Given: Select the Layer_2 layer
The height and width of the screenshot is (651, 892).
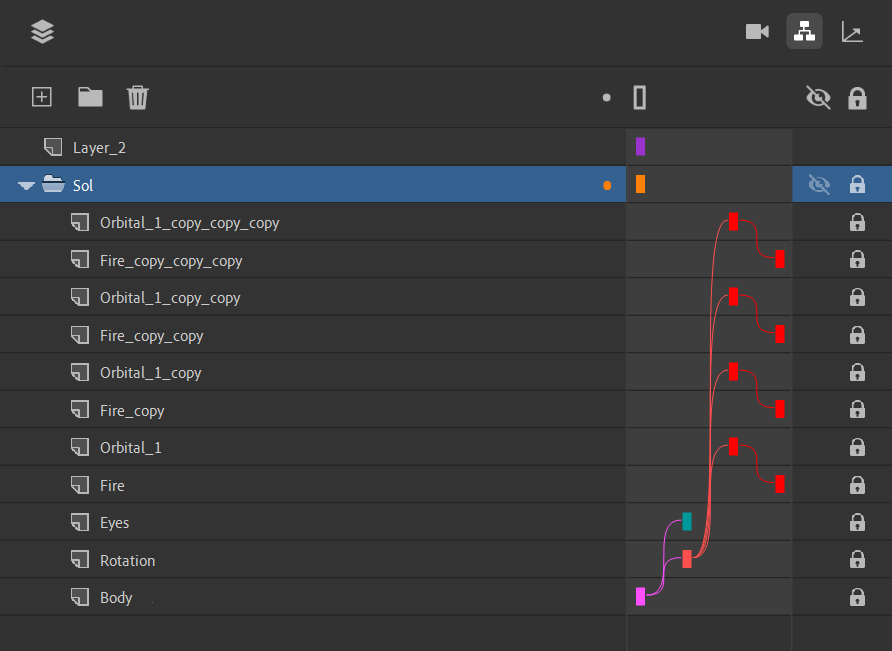Looking at the screenshot, I should 313,147.
